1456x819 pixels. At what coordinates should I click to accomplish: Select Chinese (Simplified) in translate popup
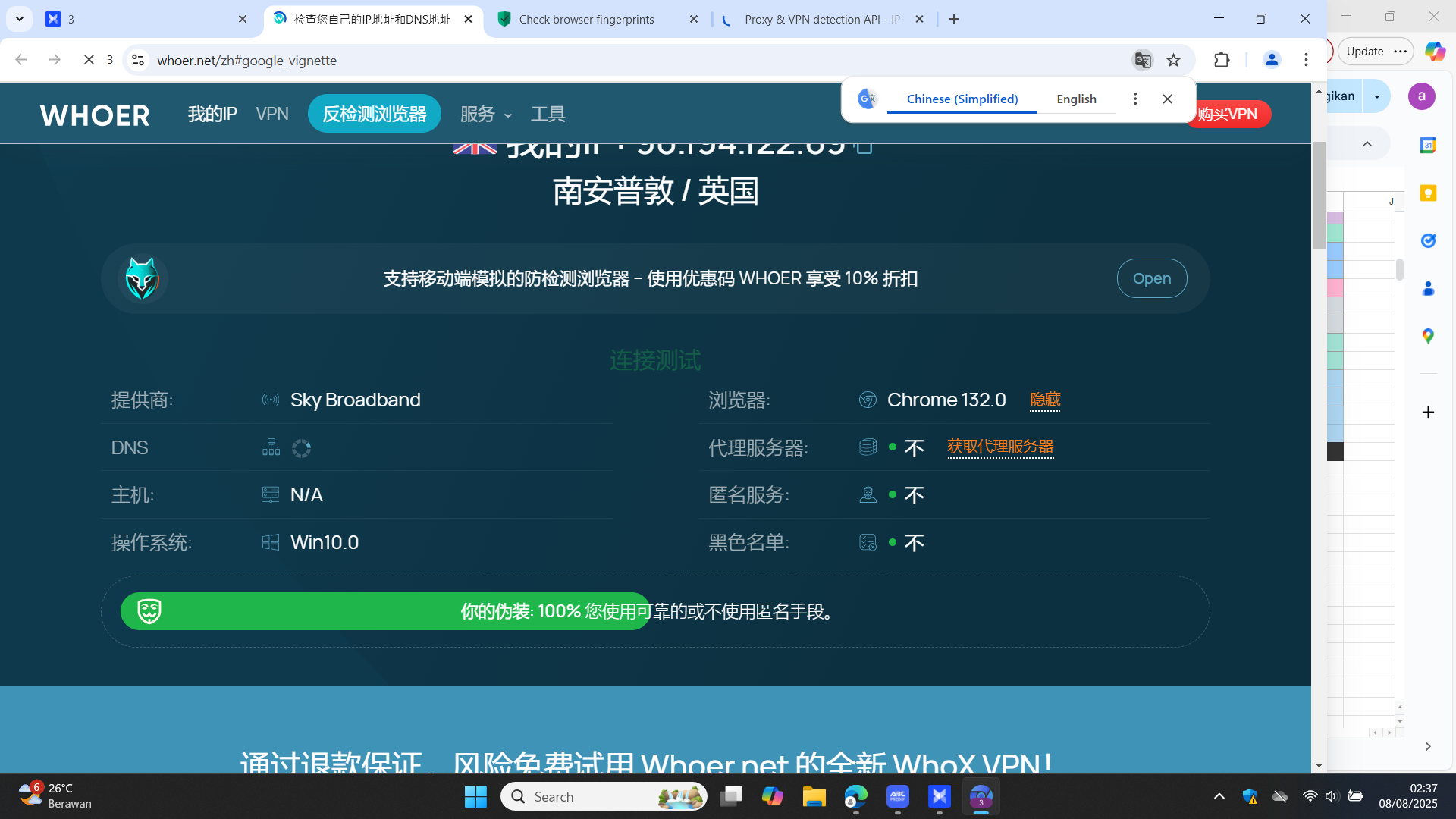pyautogui.click(x=962, y=99)
